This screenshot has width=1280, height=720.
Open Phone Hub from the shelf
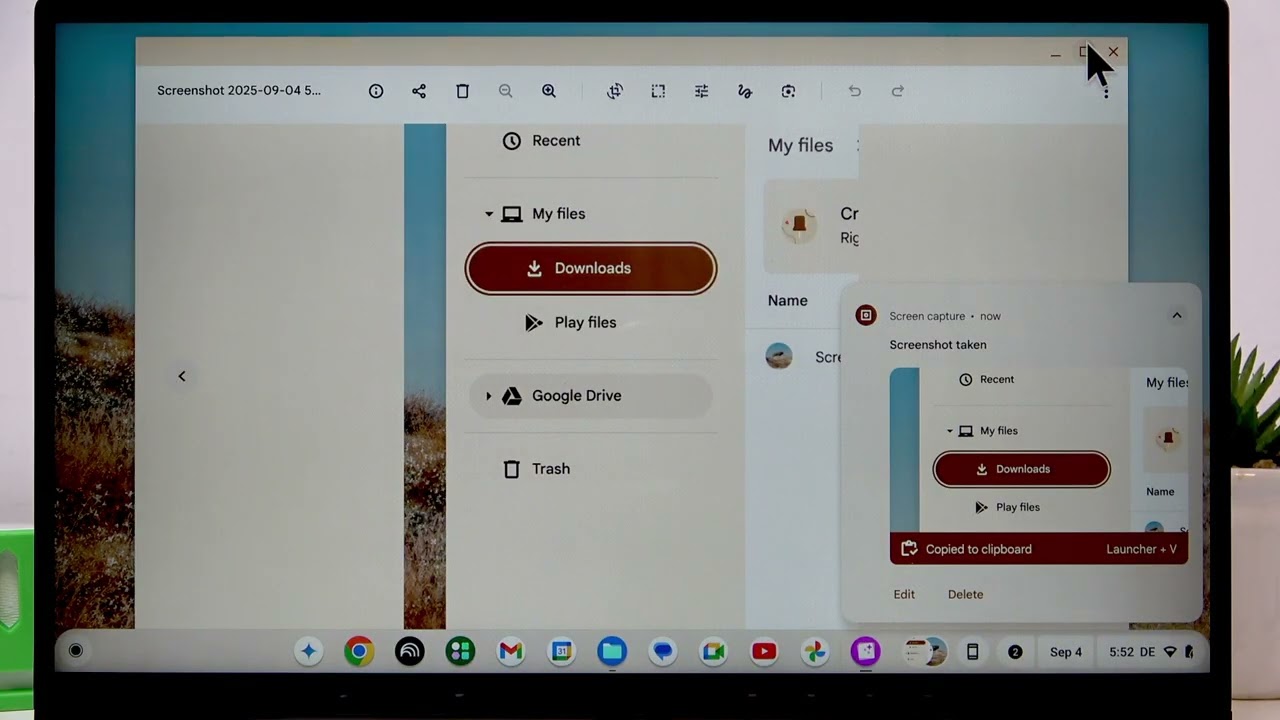[972, 652]
